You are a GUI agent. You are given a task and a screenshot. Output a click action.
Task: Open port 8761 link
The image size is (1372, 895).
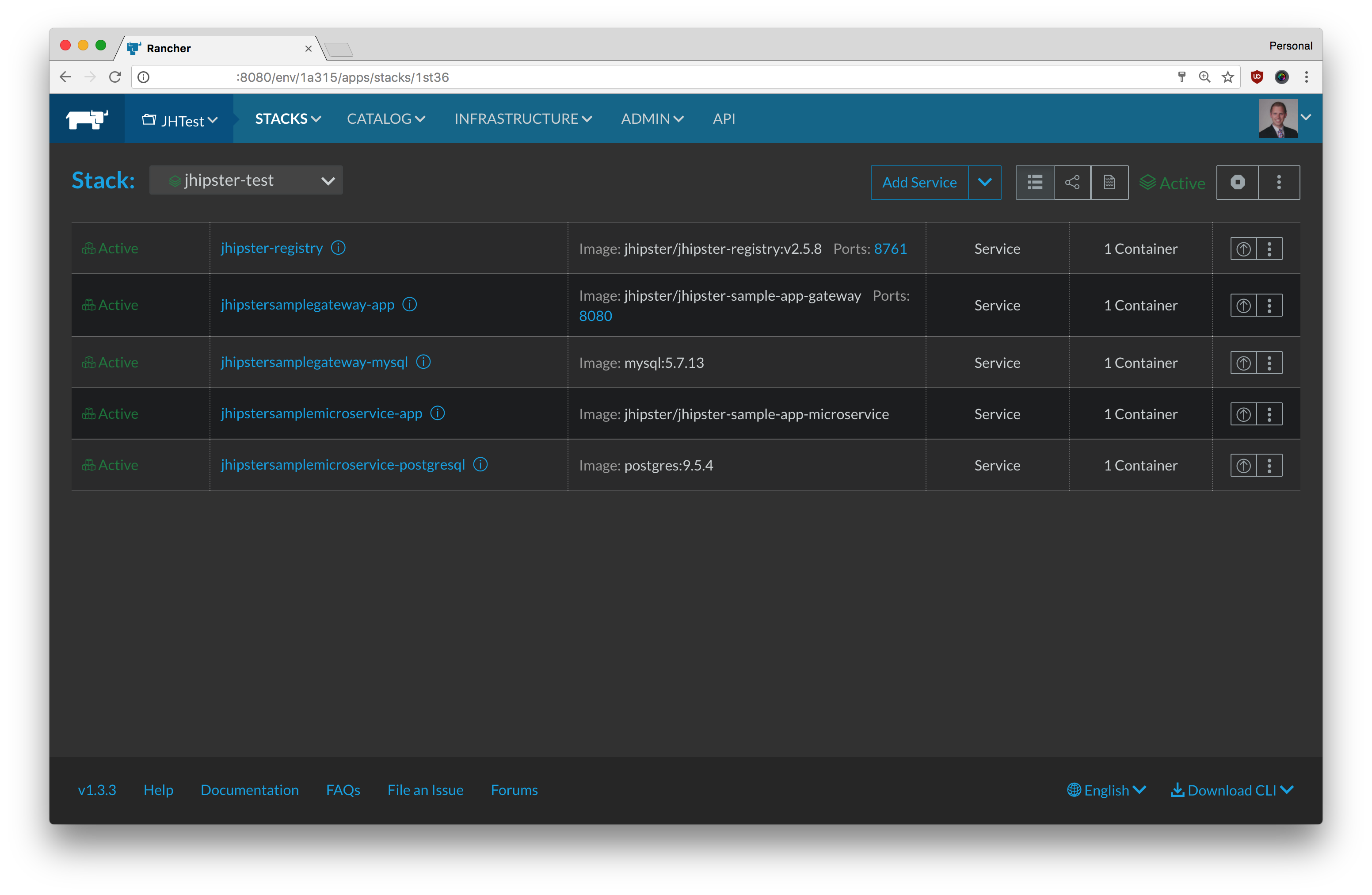[891, 249]
